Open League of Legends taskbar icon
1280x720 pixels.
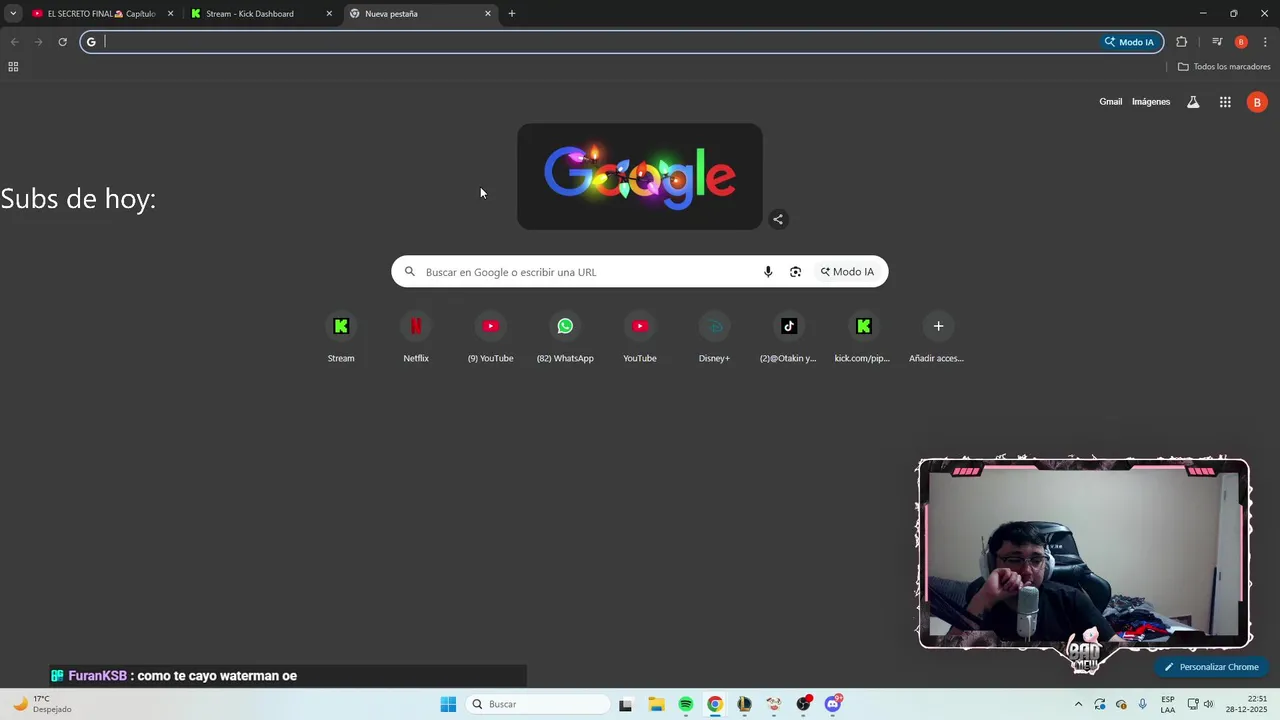point(744,704)
